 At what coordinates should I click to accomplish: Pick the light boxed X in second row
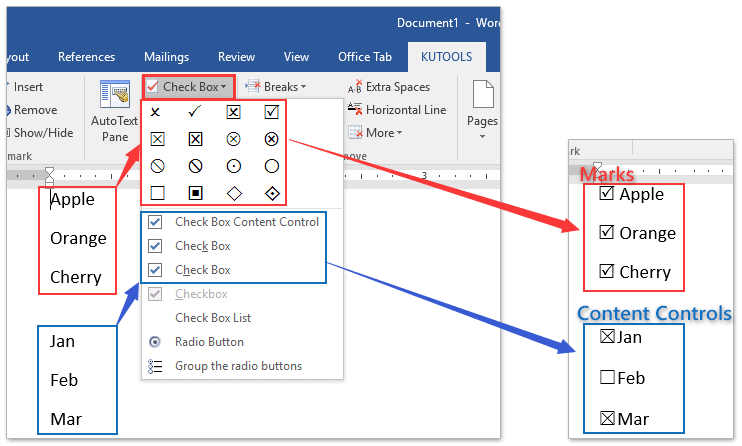coord(157,139)
